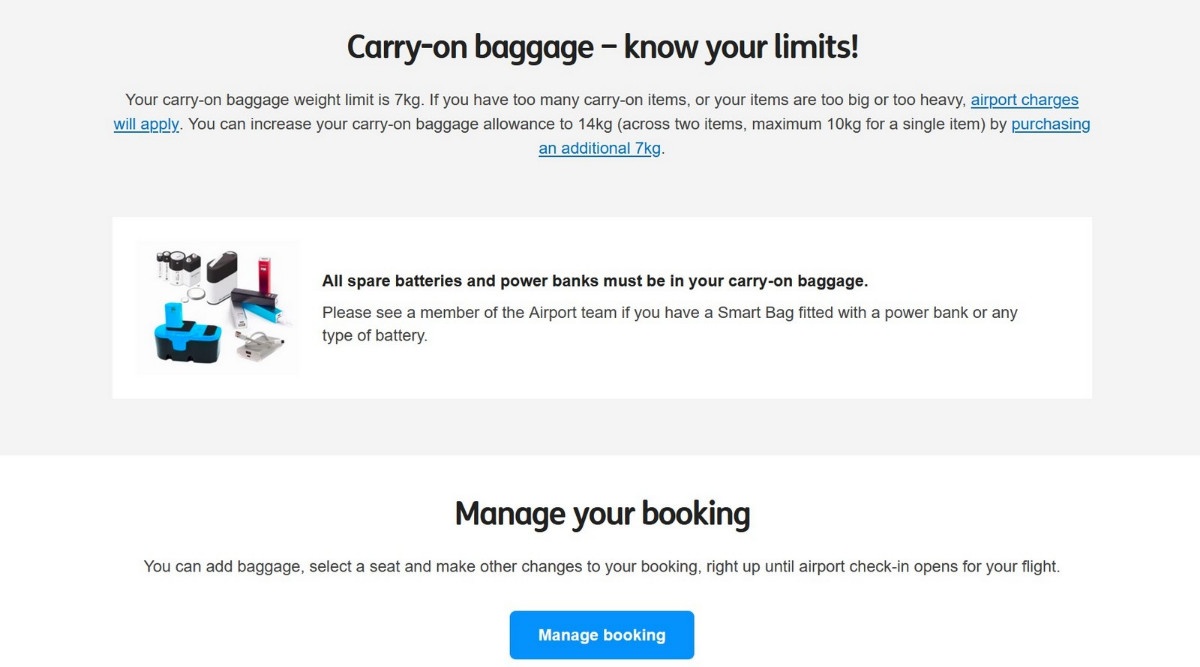Click the "Carry-on baggage – know your limits!" heading
The height and width of the screenshot is (667, 1200).
602,47
